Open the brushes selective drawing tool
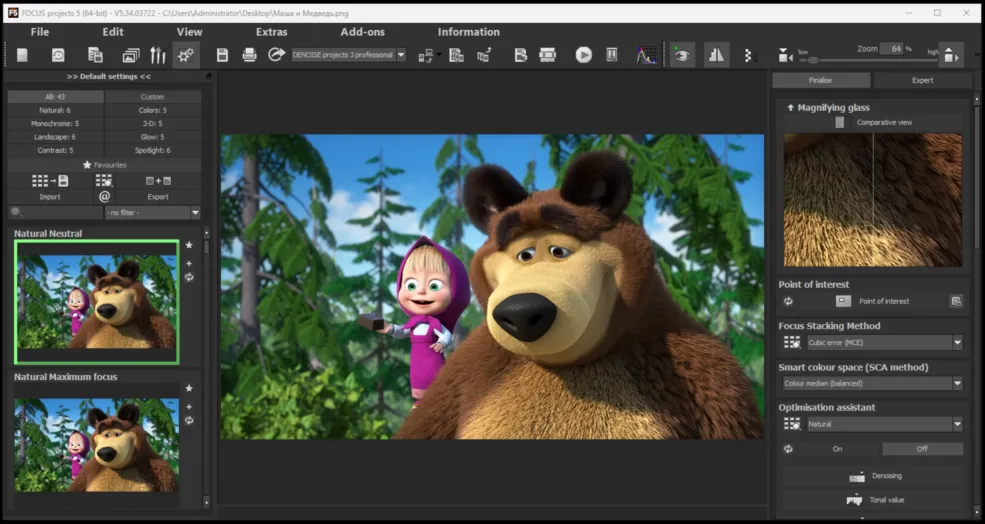The width and height of the screenshot is (985, 524). pos(158,55)
